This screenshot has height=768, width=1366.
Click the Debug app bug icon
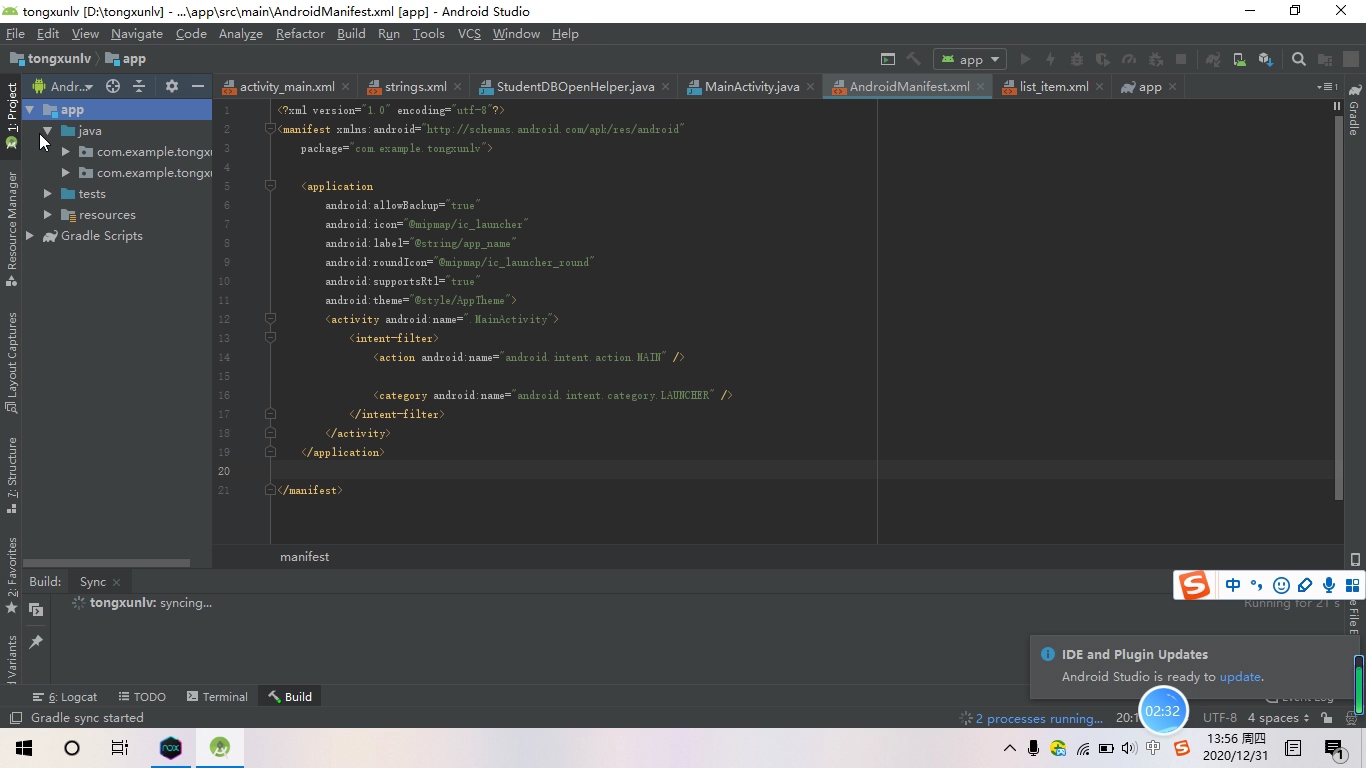point(1077,59)
